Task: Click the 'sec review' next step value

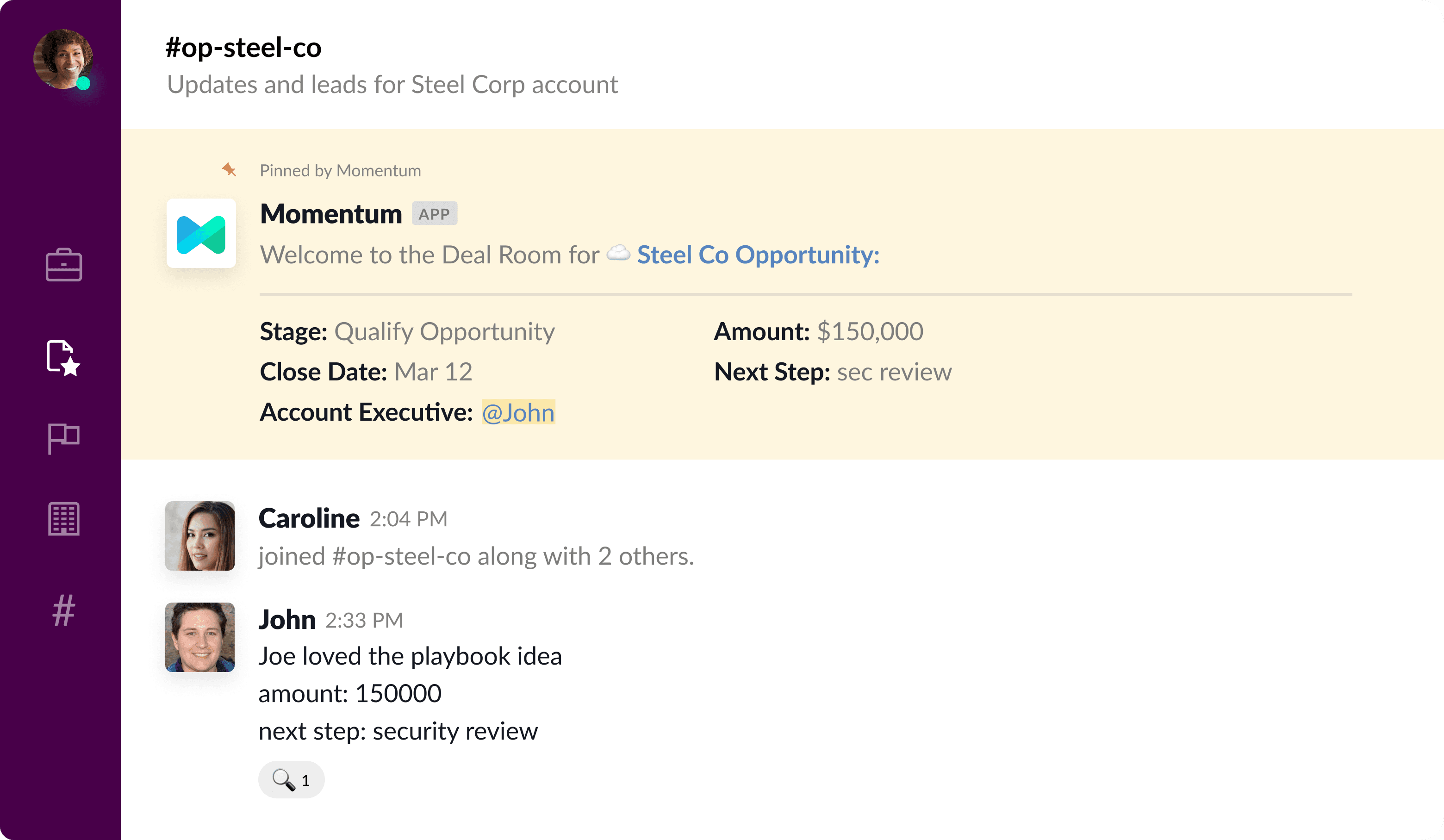Action: [x=895, y=372]
